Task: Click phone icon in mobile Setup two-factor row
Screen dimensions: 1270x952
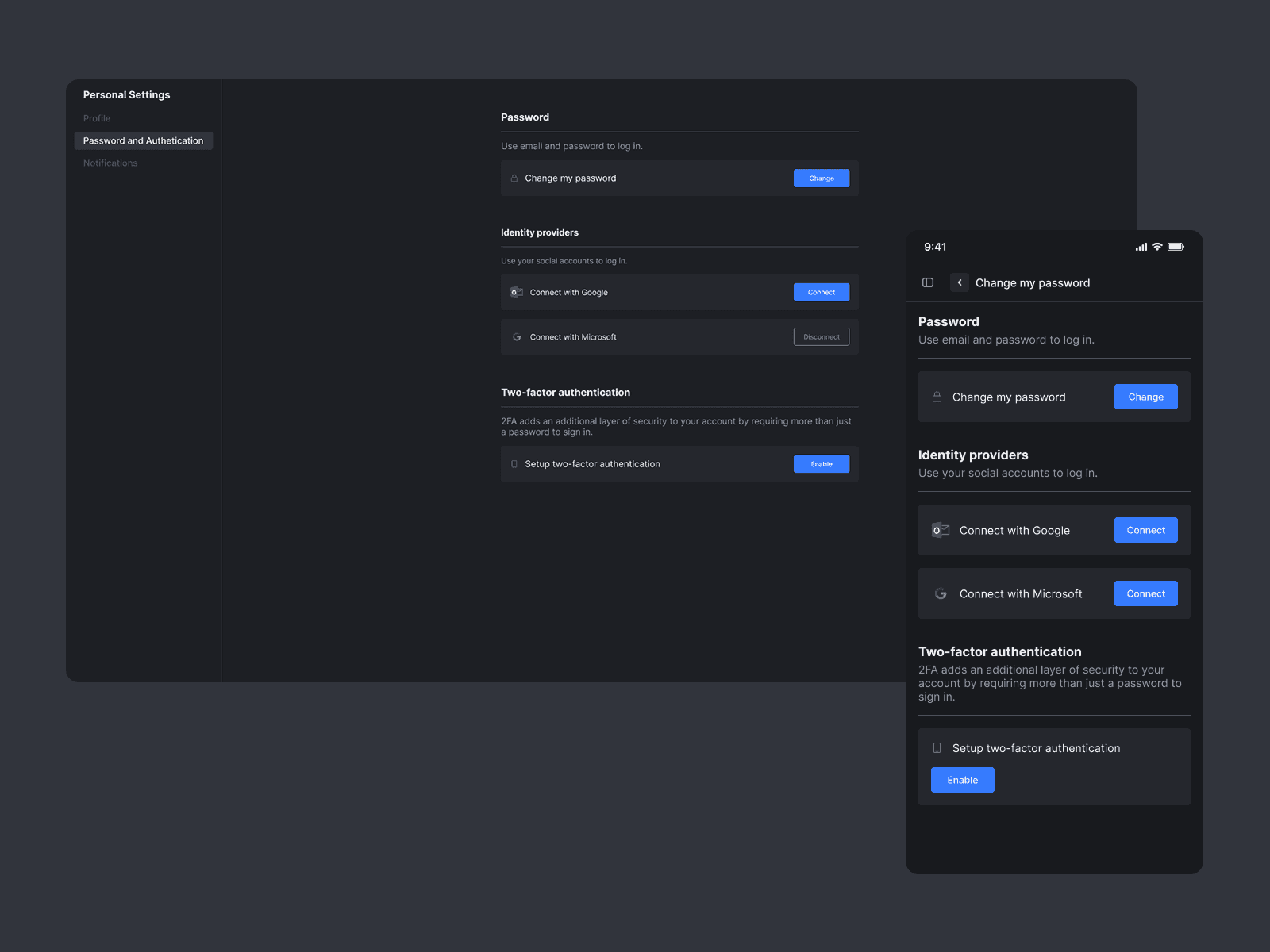Action: pyautogui.click(x=937, y=747)
